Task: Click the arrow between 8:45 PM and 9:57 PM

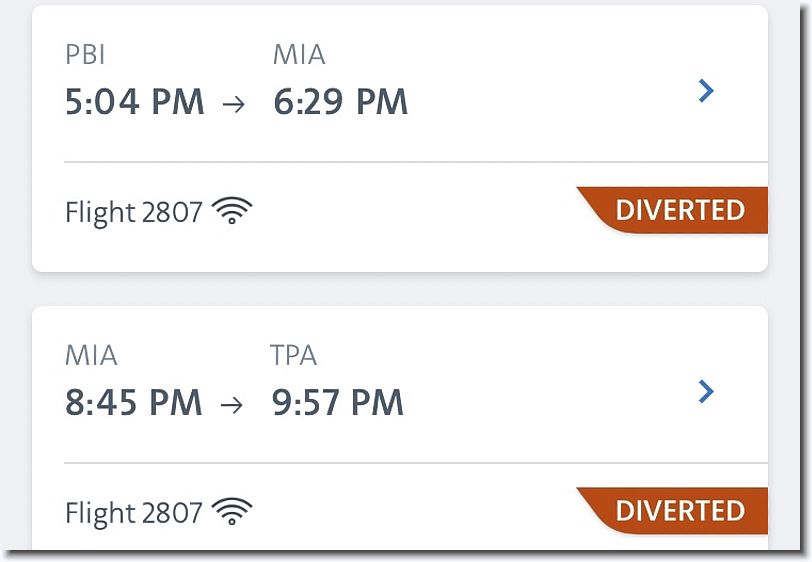Action: click(x=231, y=405)
